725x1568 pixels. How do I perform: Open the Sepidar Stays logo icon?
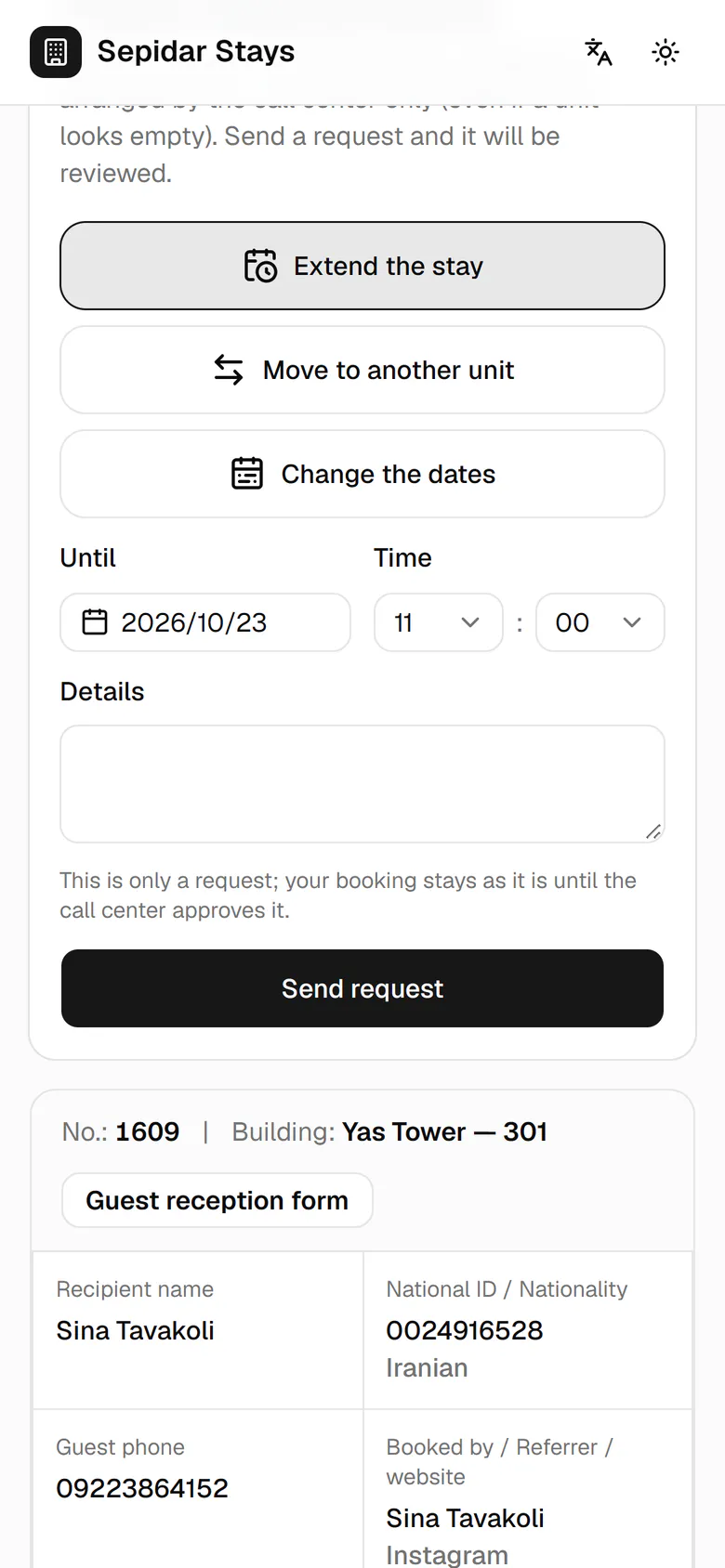pos(56,52)
